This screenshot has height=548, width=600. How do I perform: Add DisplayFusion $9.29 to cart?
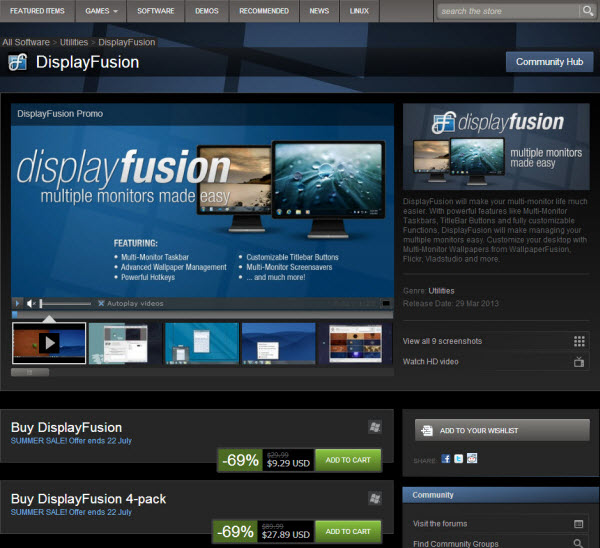(348, 460)
